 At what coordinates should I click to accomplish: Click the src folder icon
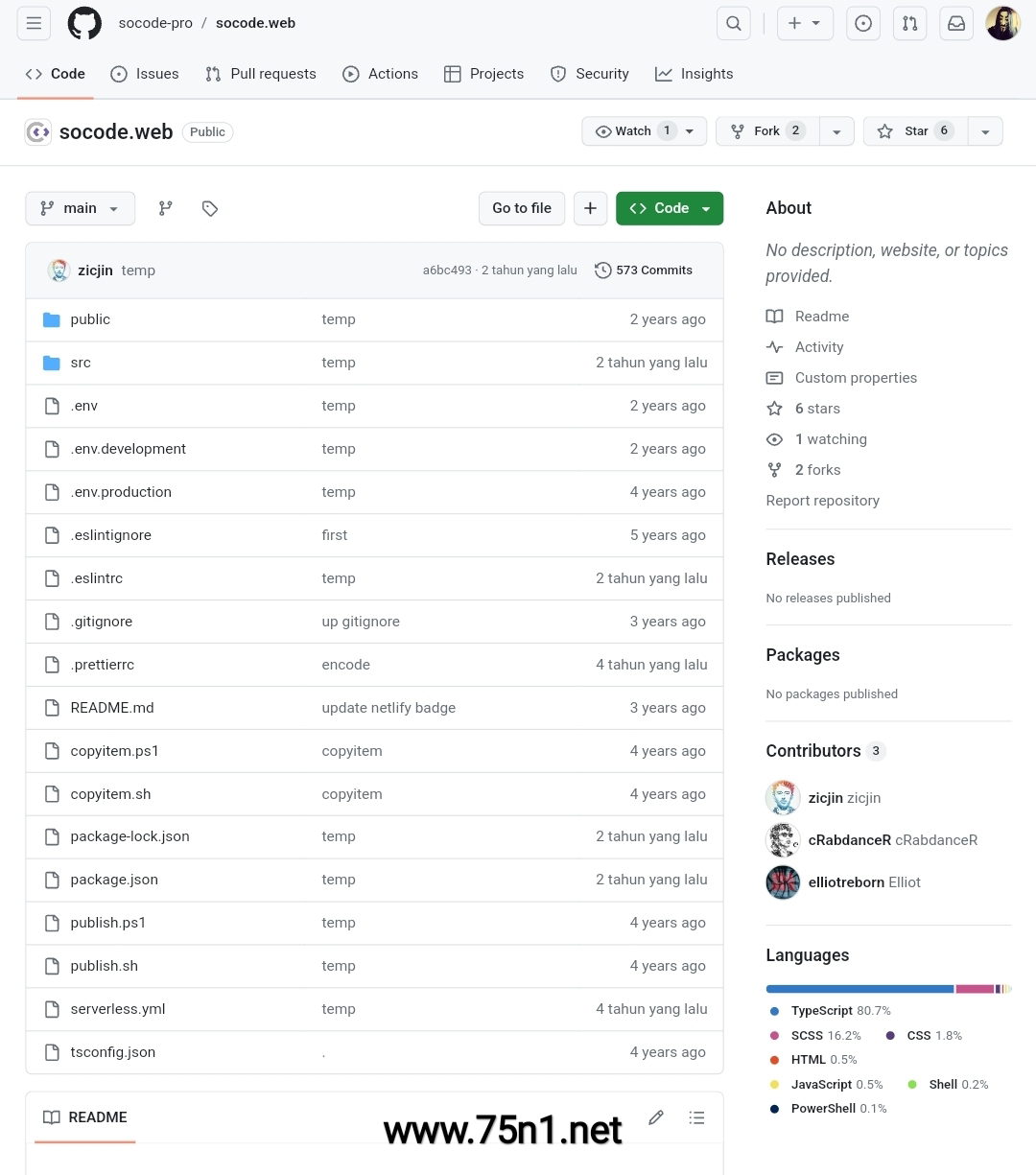tap(52, 363)
